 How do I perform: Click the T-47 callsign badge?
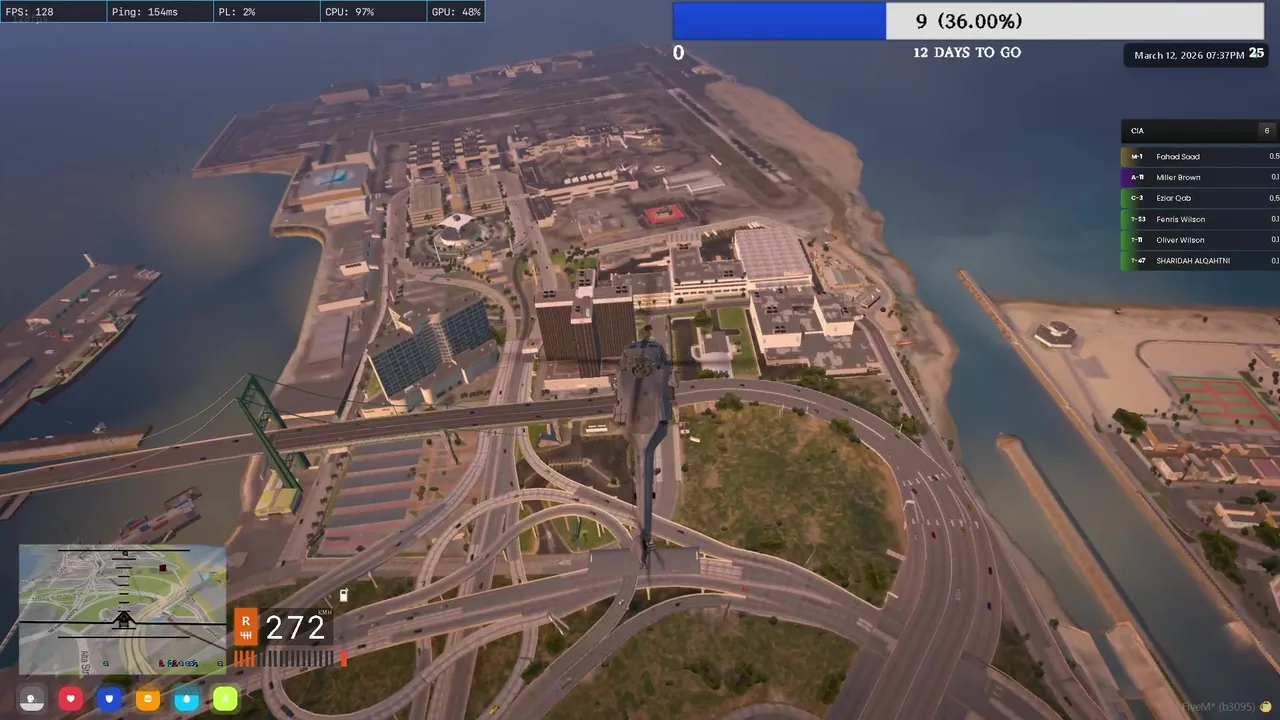(x=1136, y=261)
